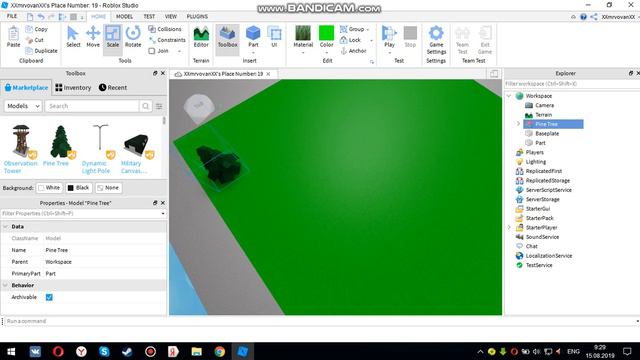The width and height of the screenshot is (640, 360).
Task: Toggle the Archivable checkbox
Action: pos(49,297)
